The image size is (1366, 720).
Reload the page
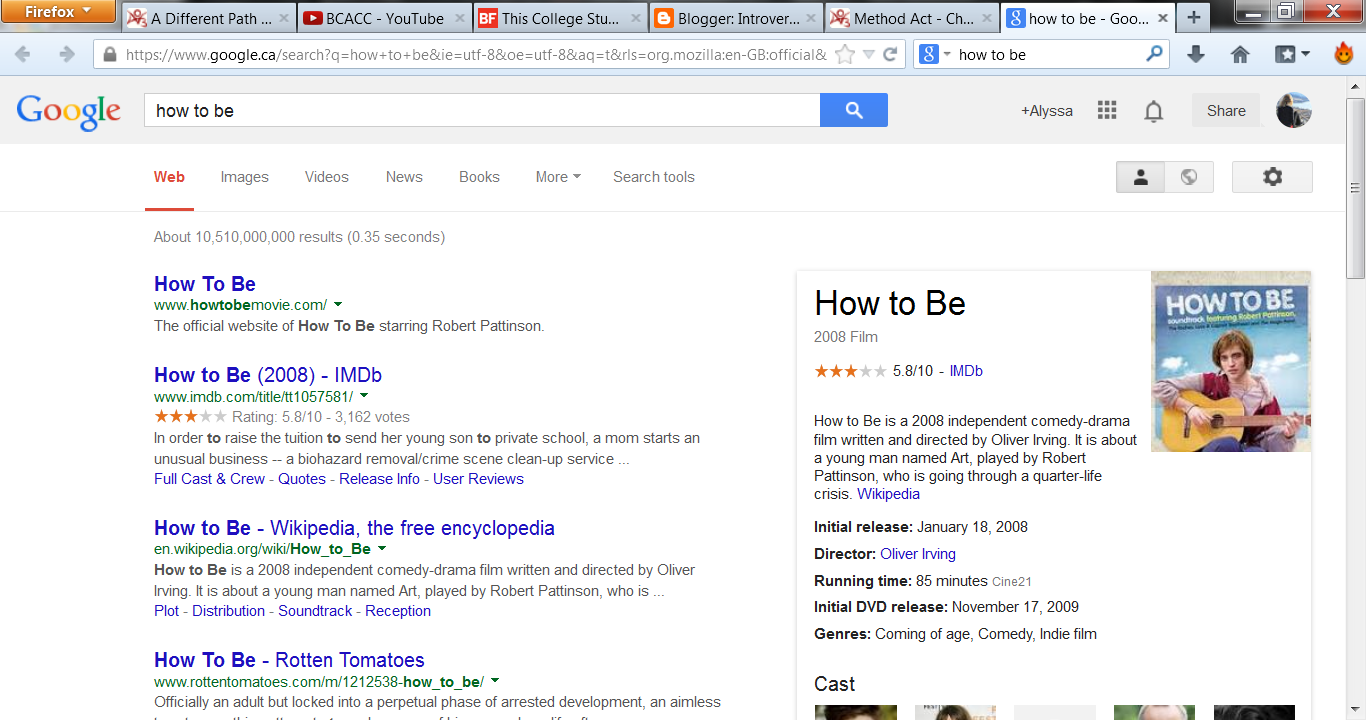[890, 55]
